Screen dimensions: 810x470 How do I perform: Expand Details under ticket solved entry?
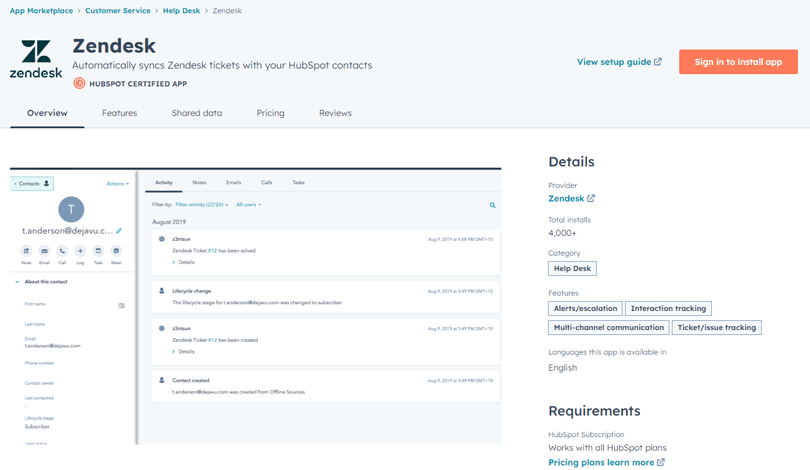[183, 262]
